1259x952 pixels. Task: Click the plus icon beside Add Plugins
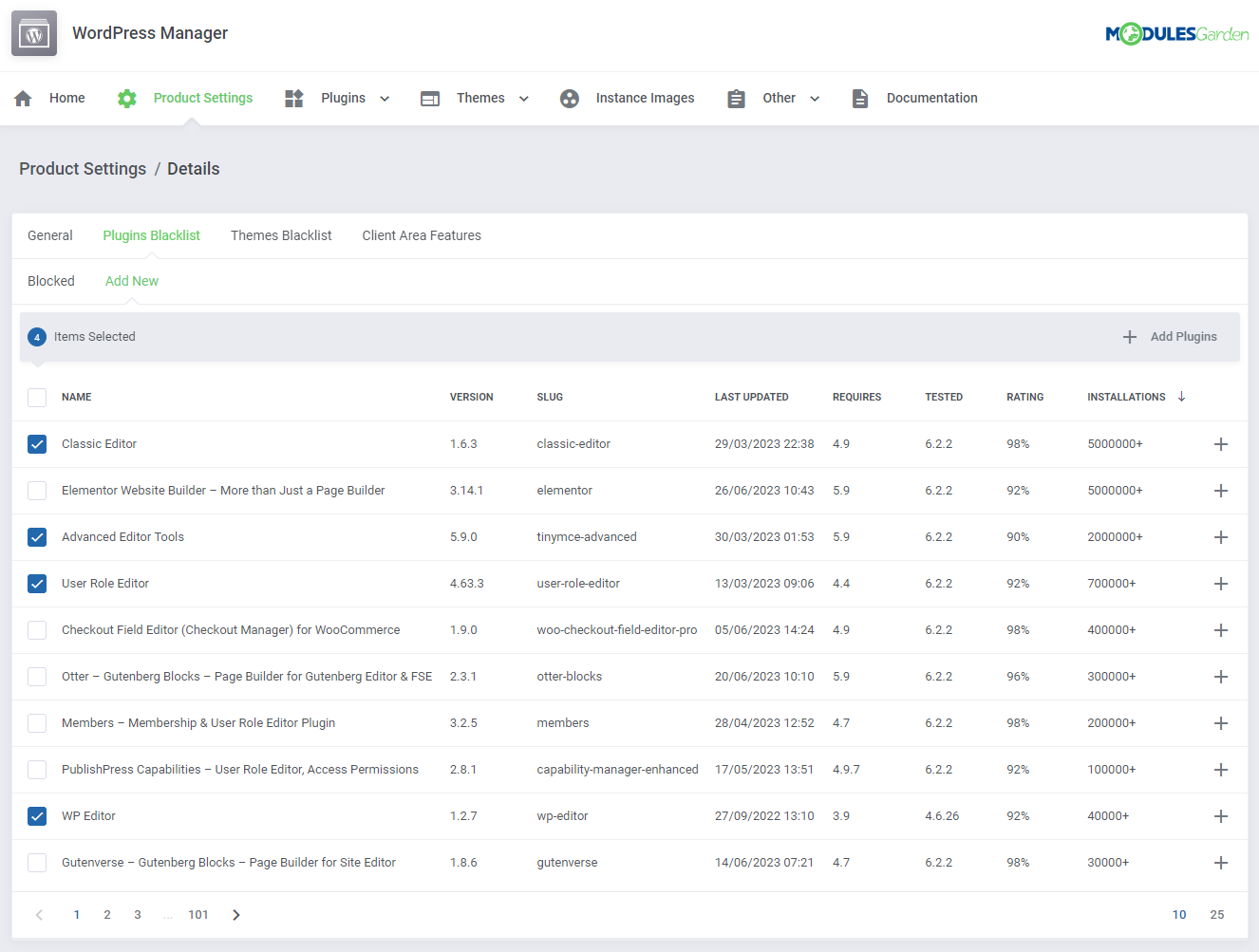(x=1130, y=337)
